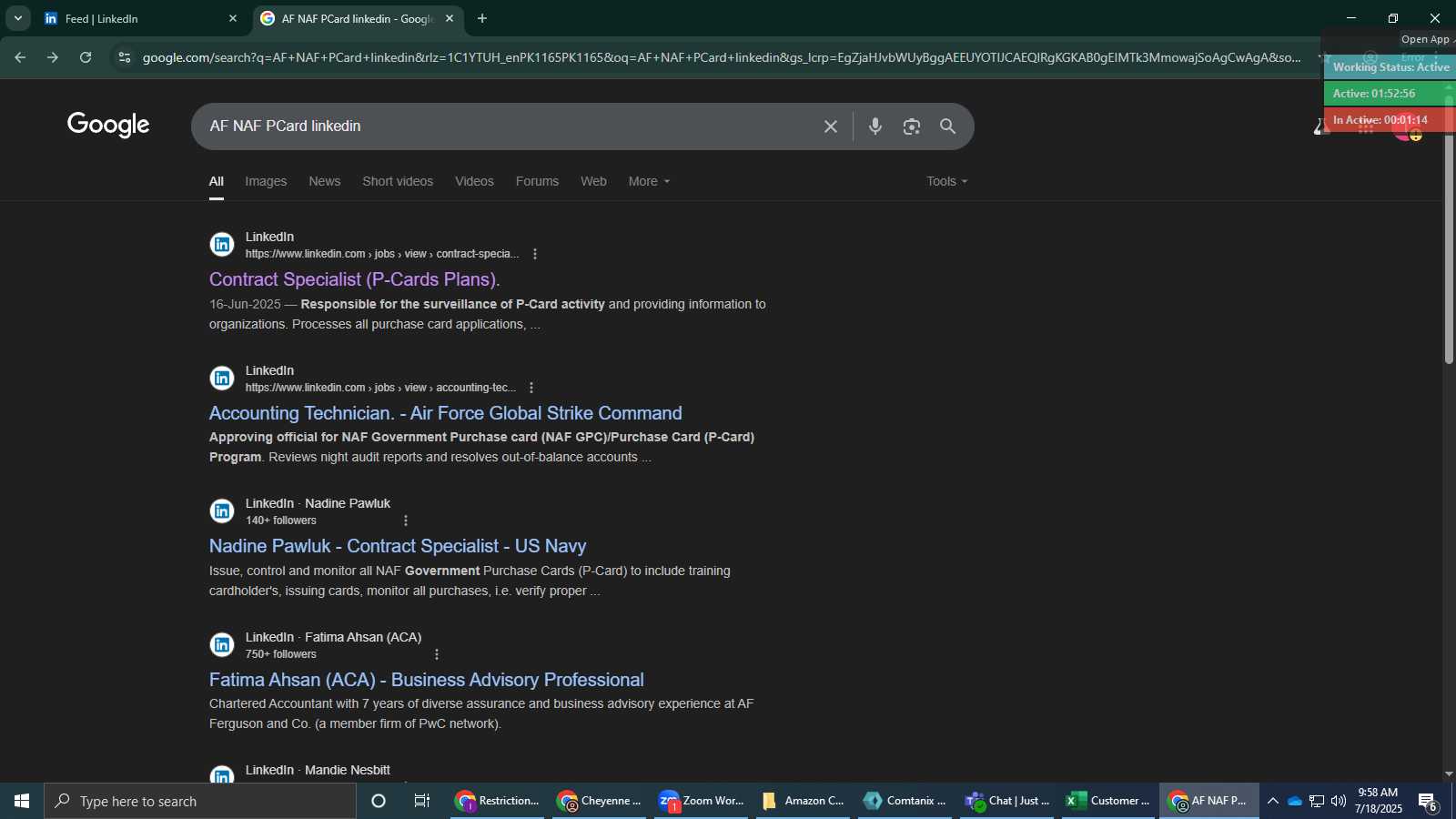Viewport: 1456px width, 819px height.
Task: Open Accounting Technician Air Force Global Strike result
Action: 446,413
